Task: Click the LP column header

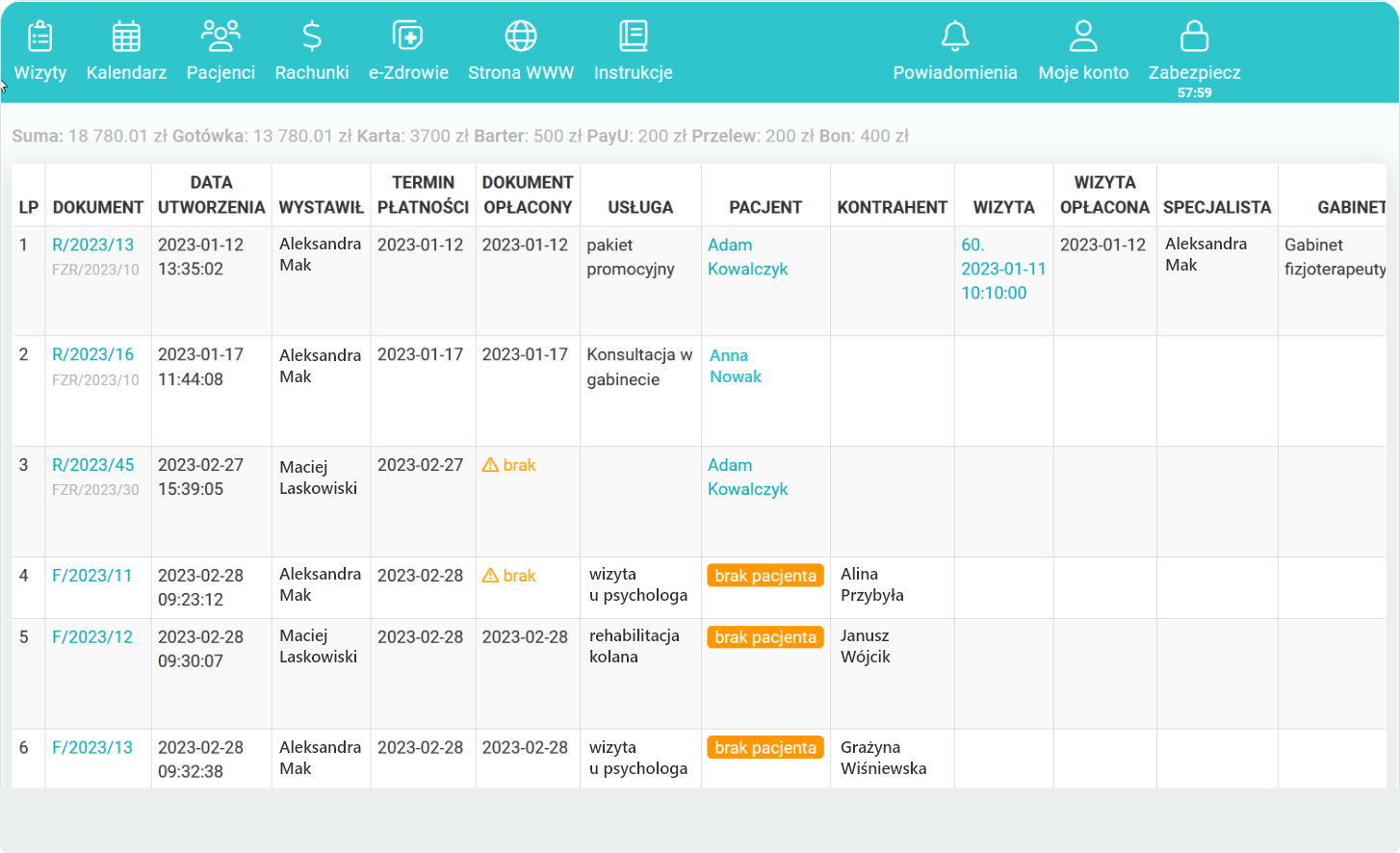Action: [x=29, y=208]
